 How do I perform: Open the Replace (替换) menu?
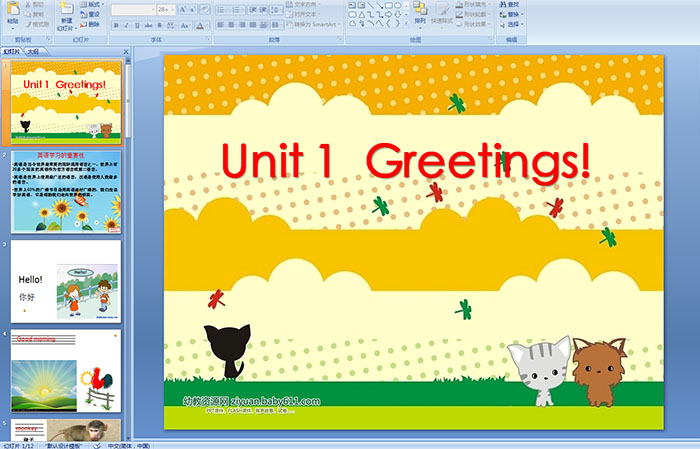point(512,14)
